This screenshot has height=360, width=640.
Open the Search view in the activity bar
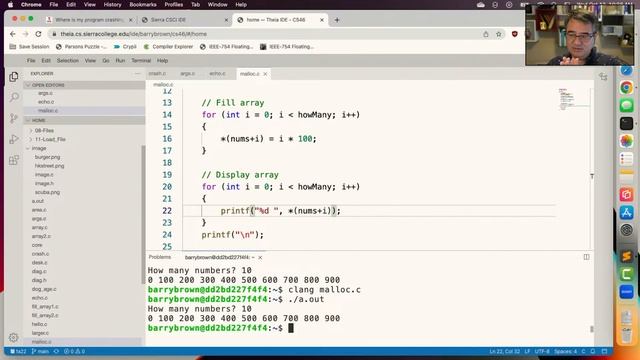point(14,97)
